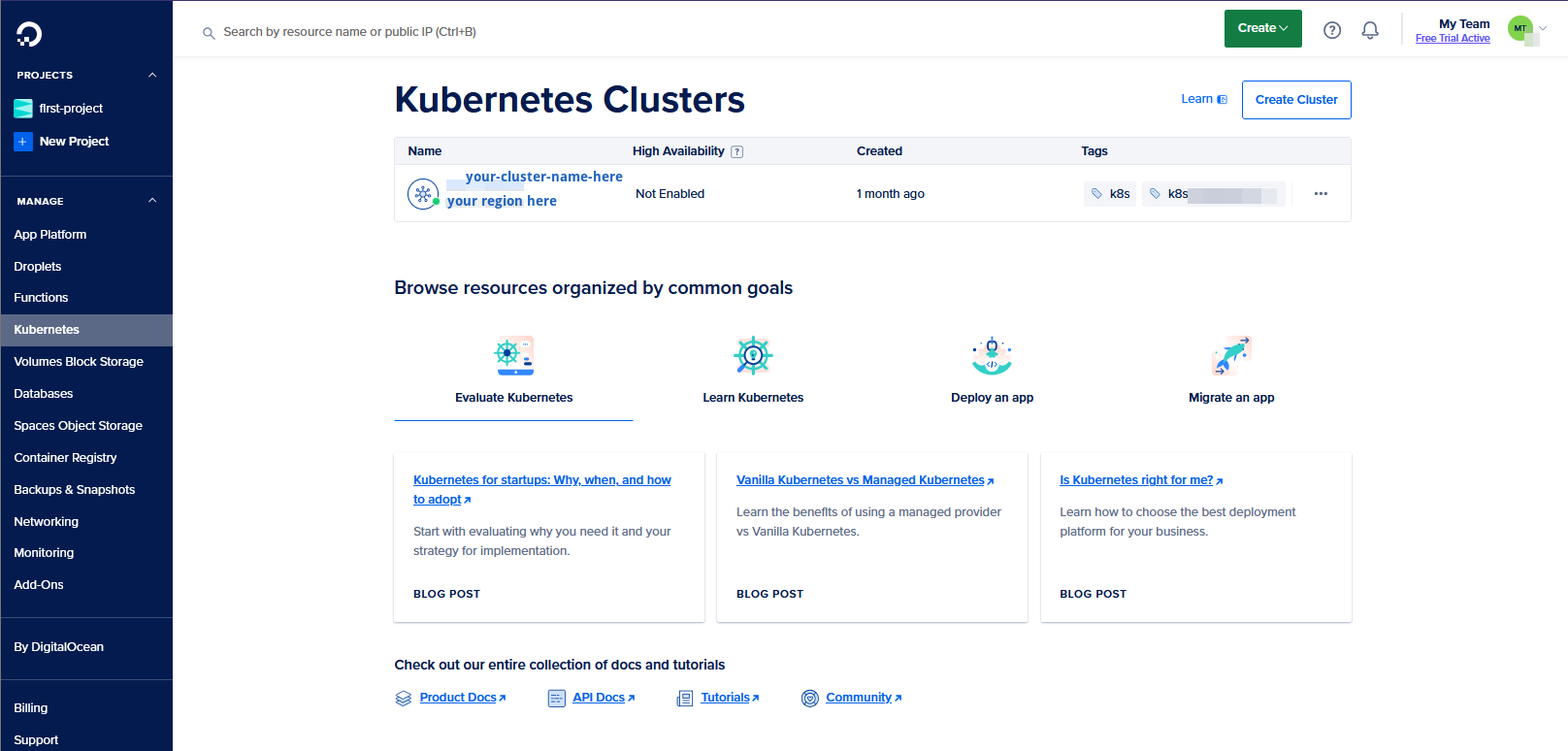Screen dimensions: 1568x751
Task: Click the API Docs icon
Action: tap(557, 699)
